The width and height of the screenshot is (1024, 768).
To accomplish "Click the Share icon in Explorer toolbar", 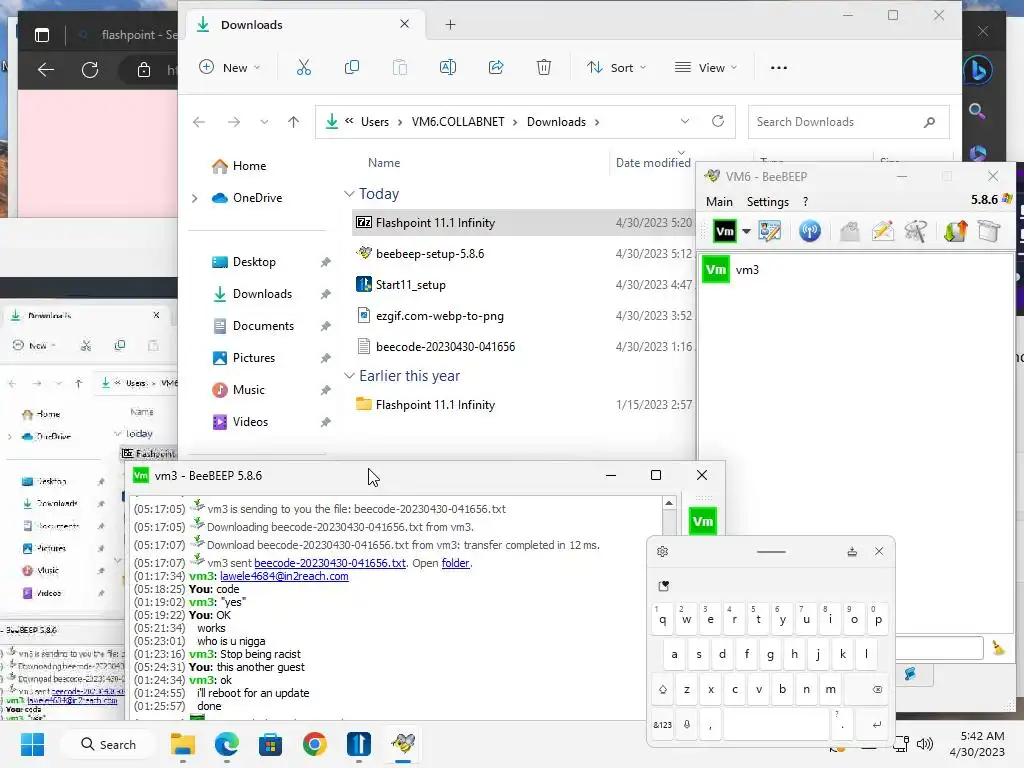I will click(496, 67).
